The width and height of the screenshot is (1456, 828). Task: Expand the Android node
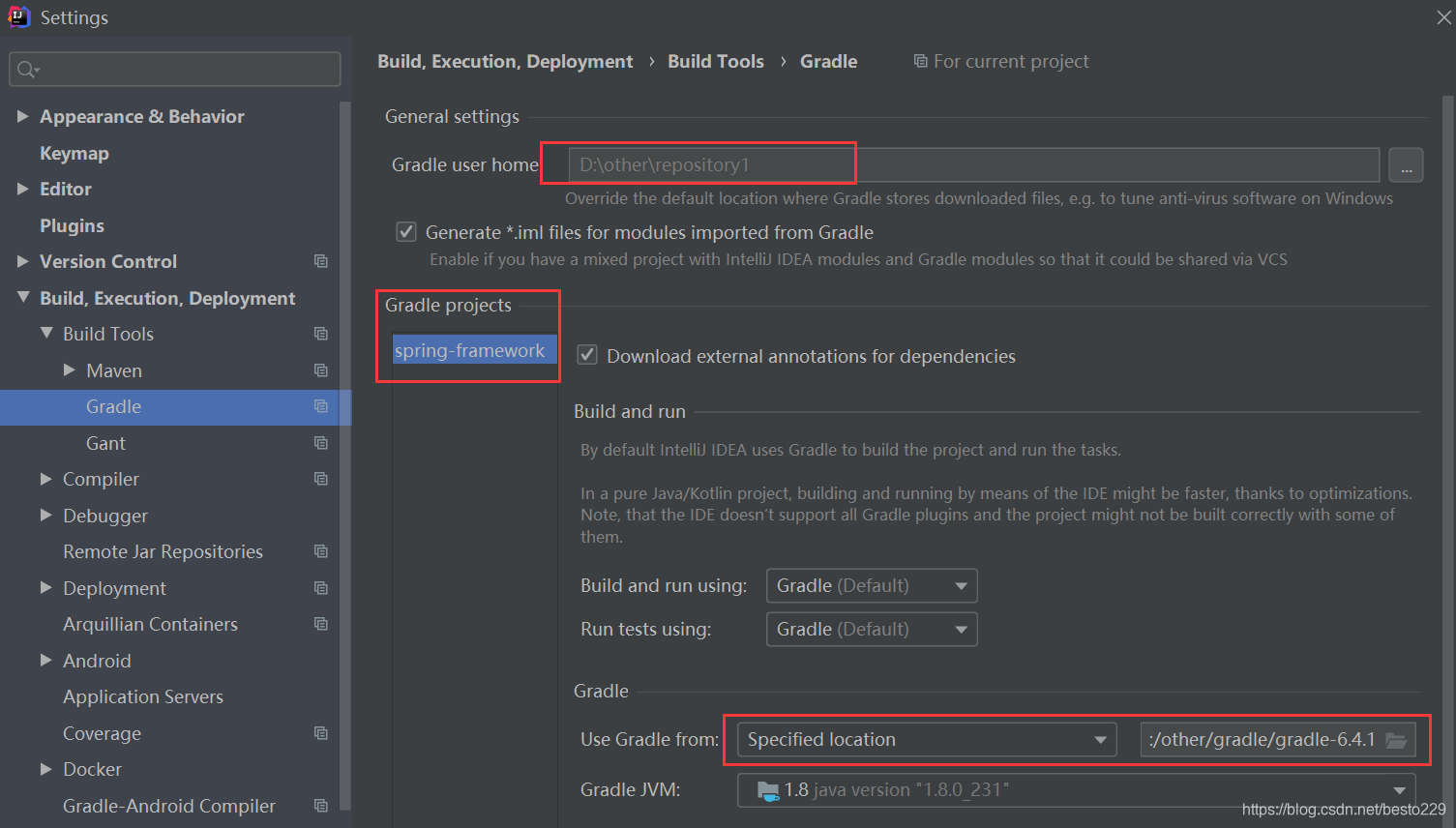tap(46, 660)
